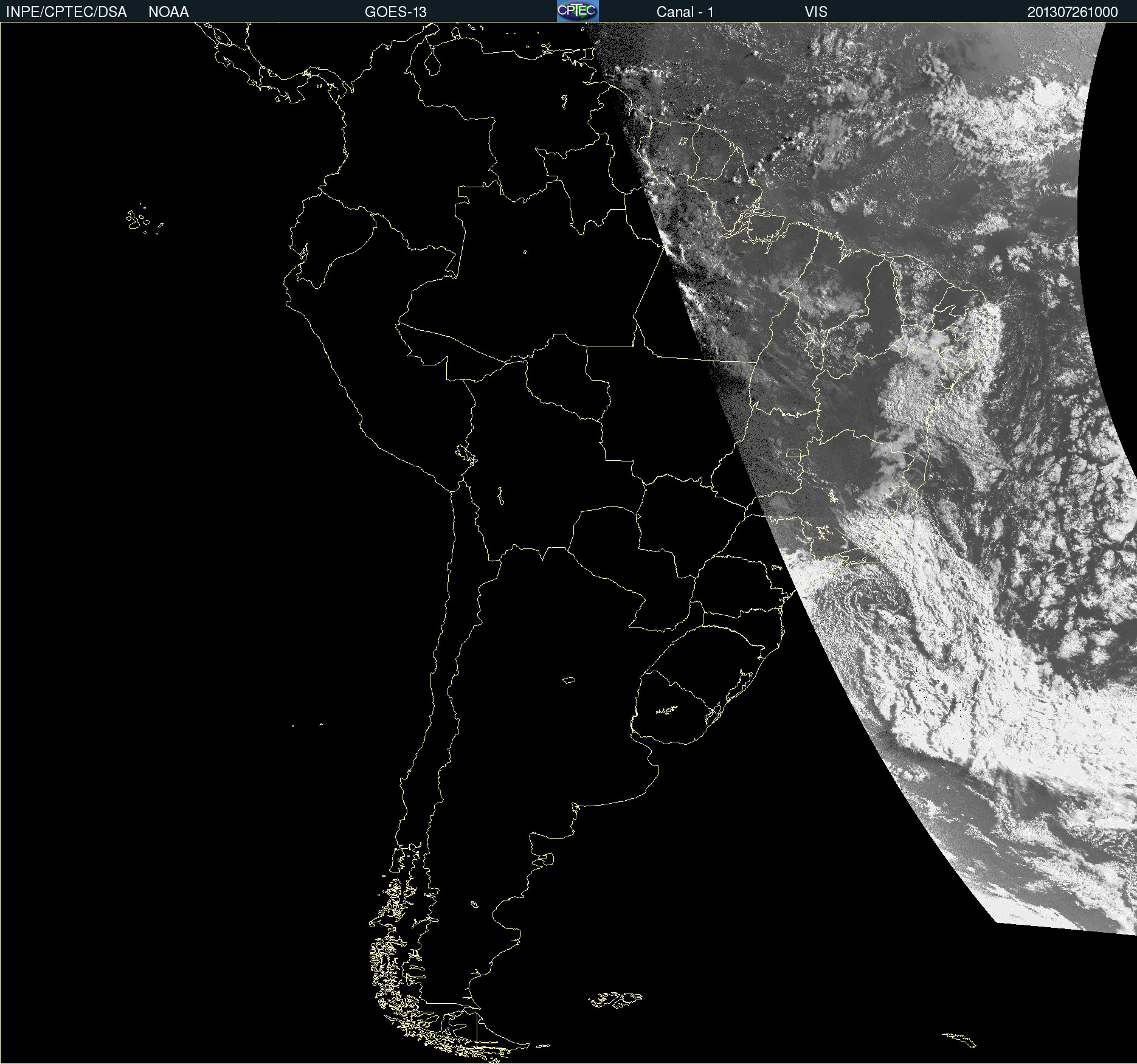Click the Lake Maracaibo outline in Venezuela

click(x=432, y=62)
